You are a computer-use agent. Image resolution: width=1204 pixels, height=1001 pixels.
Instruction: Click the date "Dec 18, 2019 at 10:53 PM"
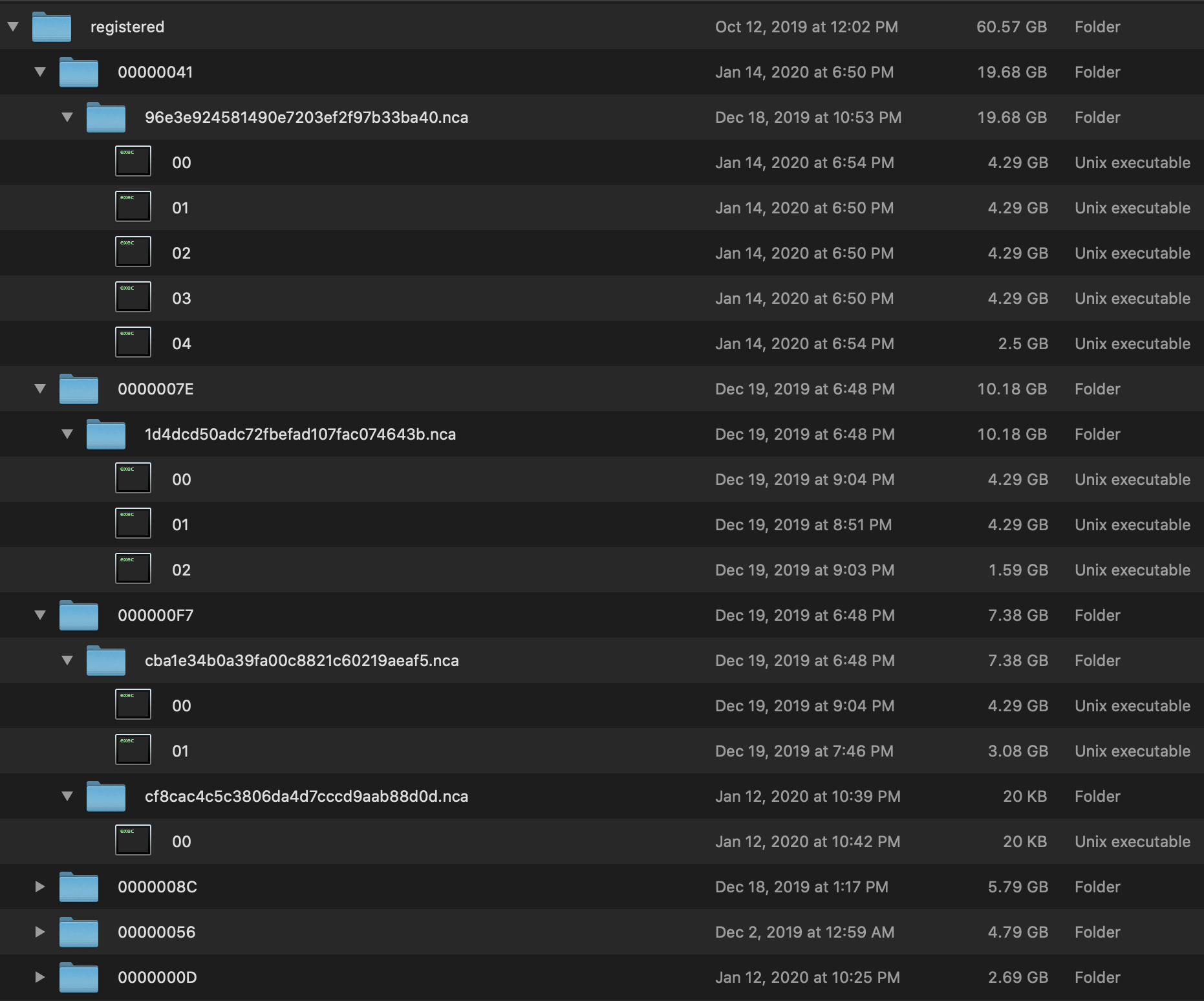(x=808, y=118)
